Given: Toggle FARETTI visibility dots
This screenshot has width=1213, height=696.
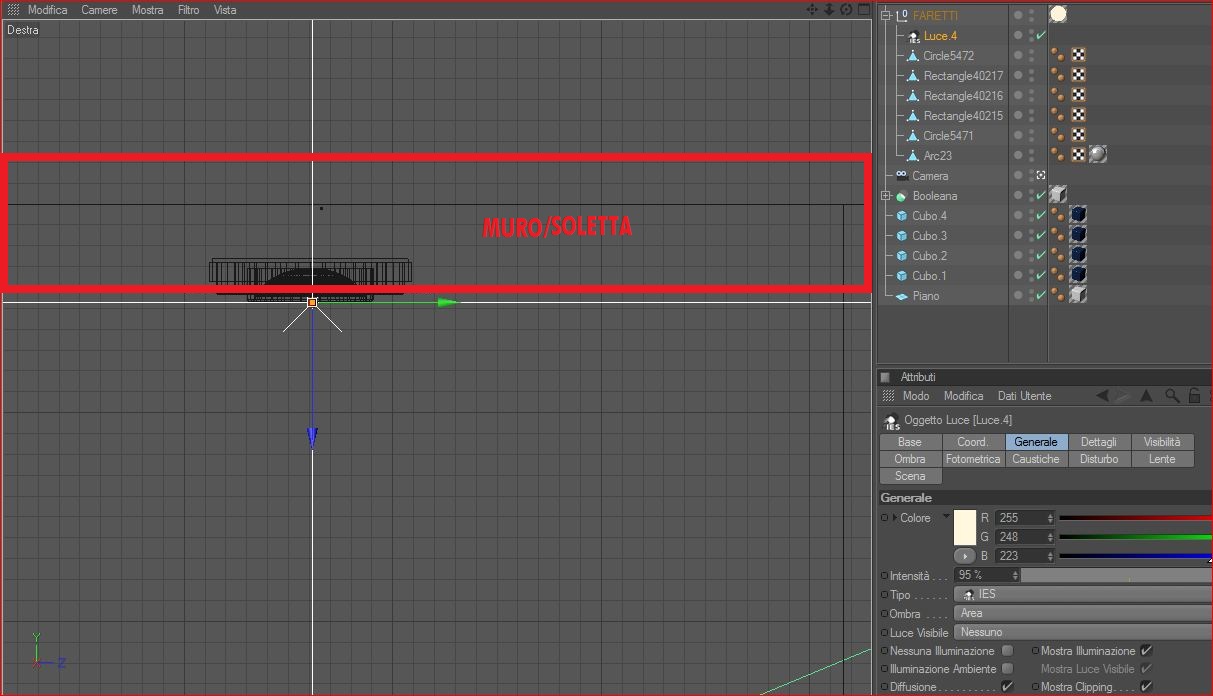Looking at the screenshot, I should (x=1031, y=15).
